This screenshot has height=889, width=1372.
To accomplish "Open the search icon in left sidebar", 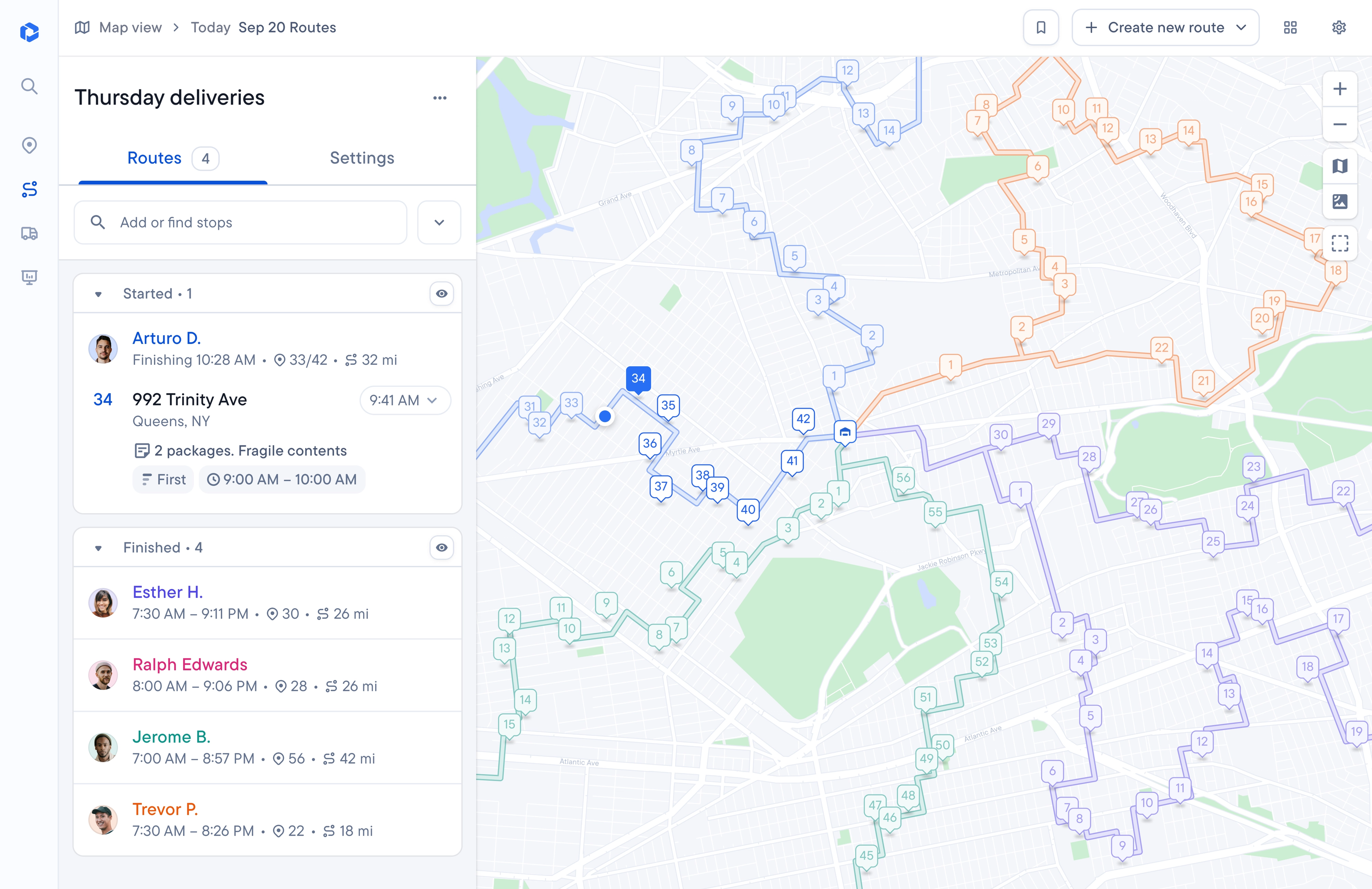I will coord(29,86).
